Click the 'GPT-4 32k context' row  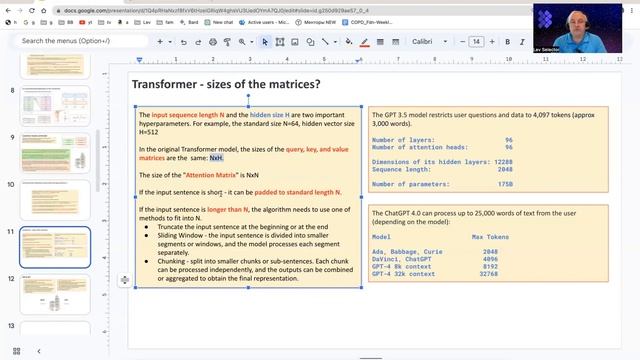tap(435, 274)
